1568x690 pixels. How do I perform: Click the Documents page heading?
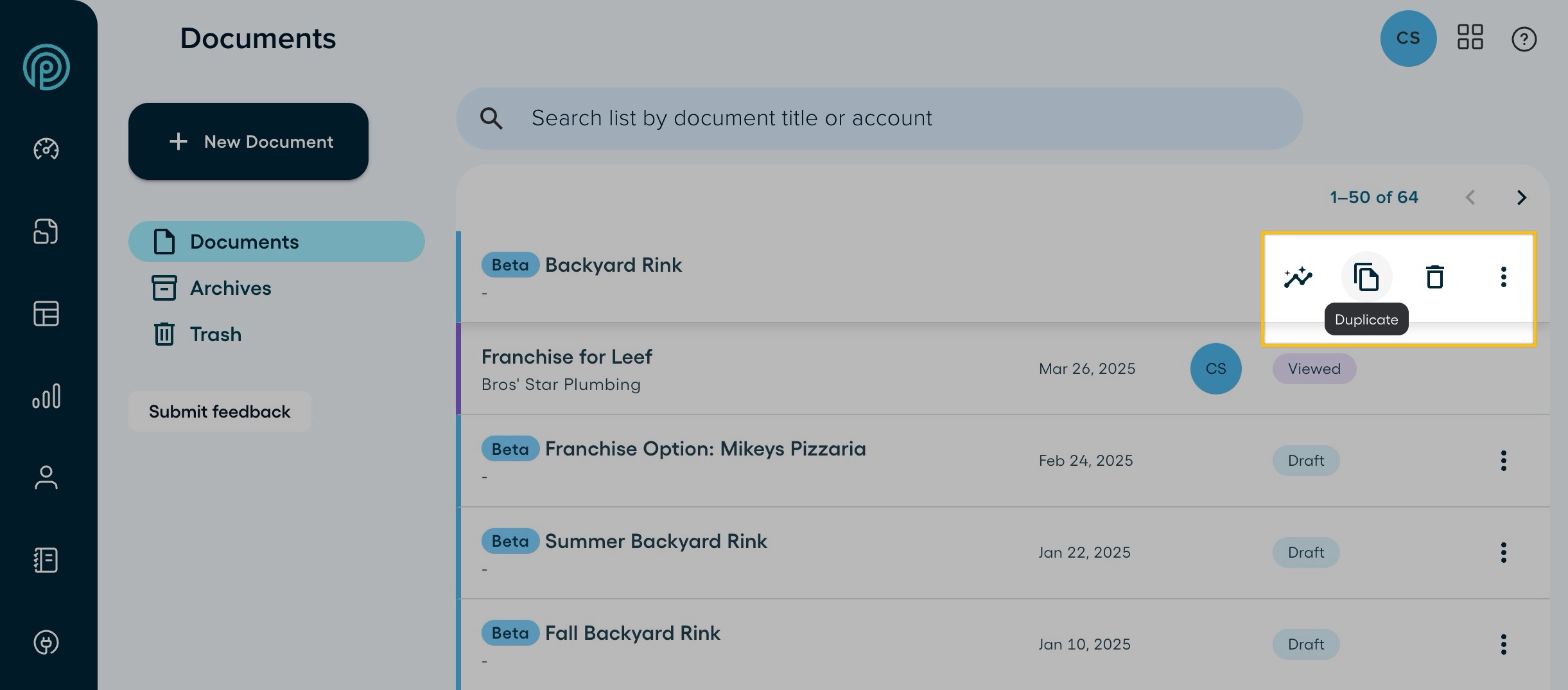[257, 39]
